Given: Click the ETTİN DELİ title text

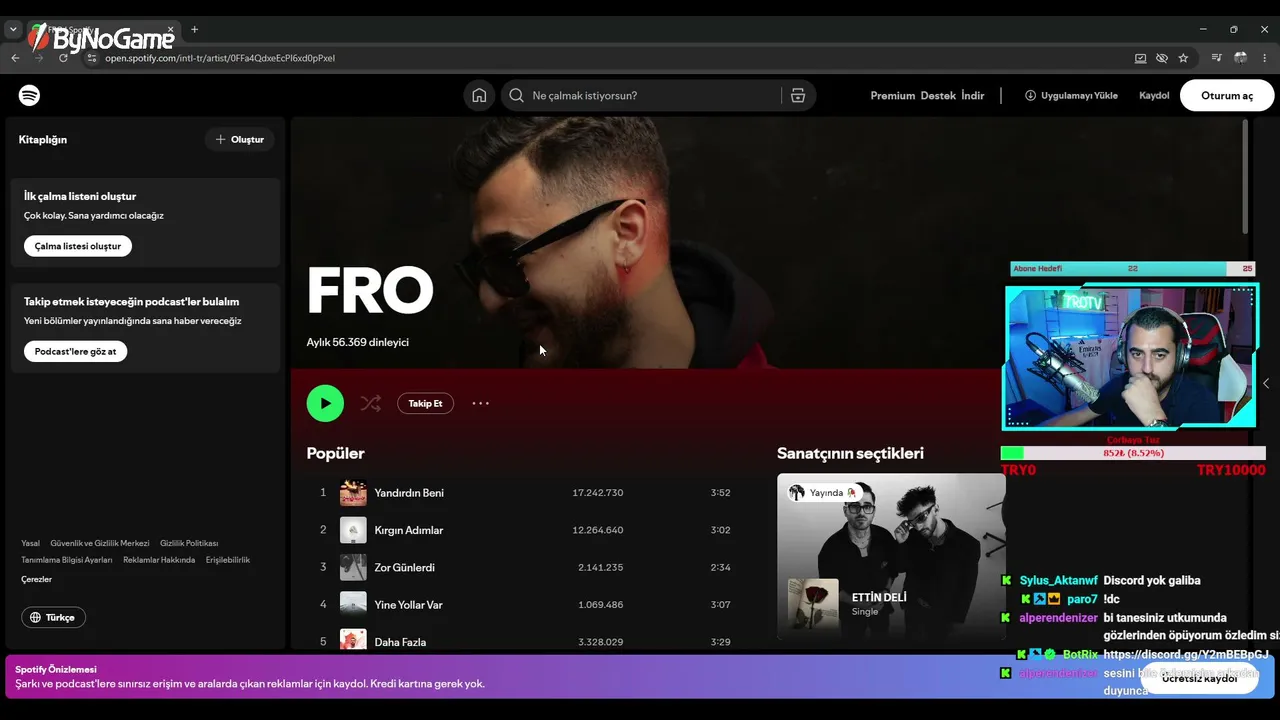Looking at the screenshot, I should pos(879,598).
